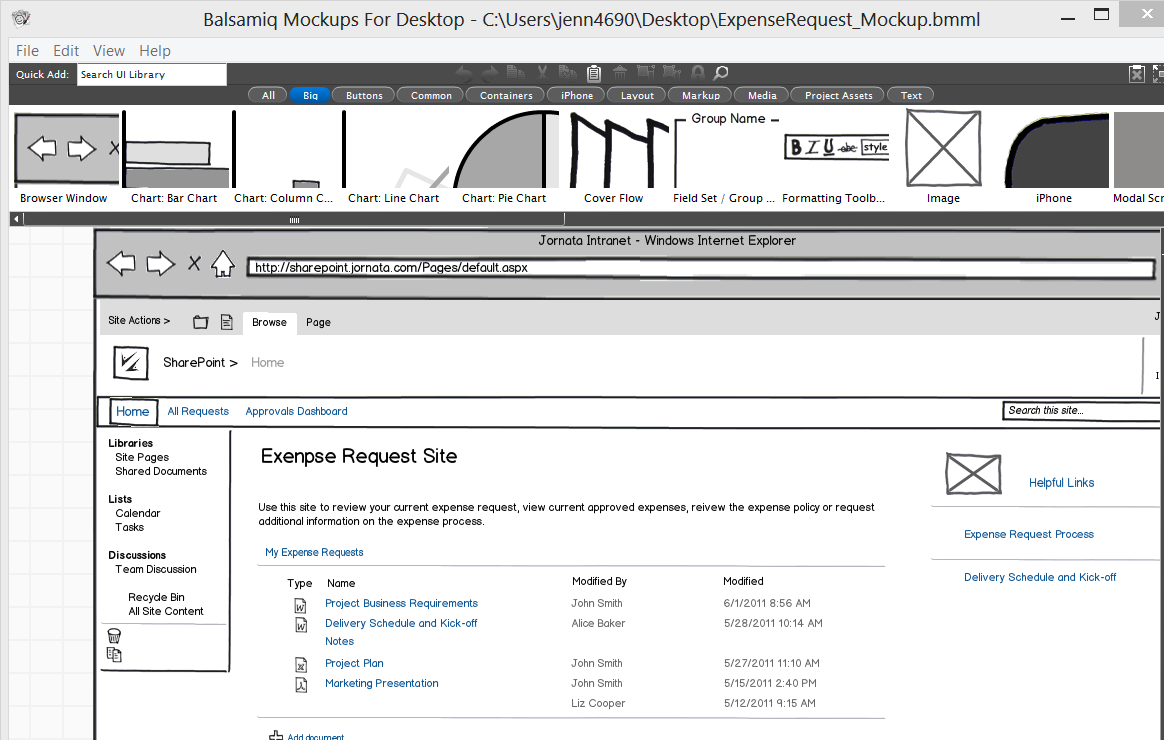This screenshot has width=1164, height=740.
Task: Focus the Quick Add search field
Action: (x=152, y=74)
